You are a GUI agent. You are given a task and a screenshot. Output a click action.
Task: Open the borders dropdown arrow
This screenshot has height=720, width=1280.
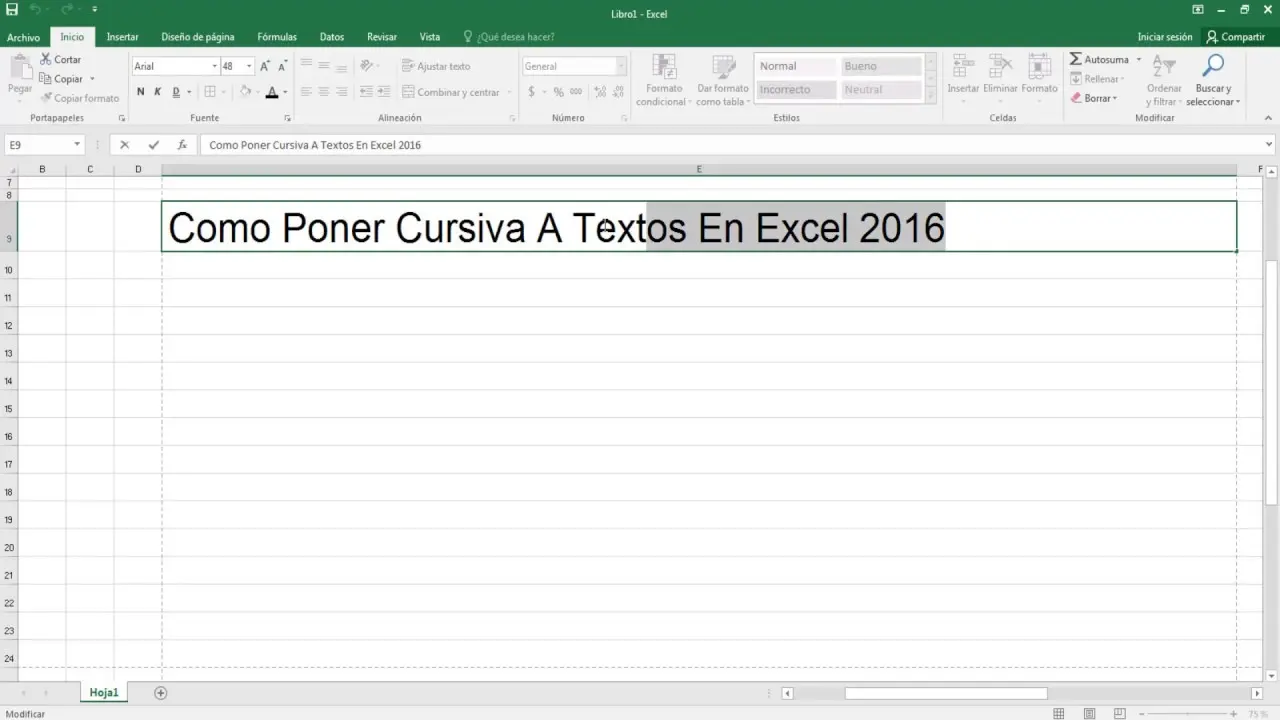[224, 92]
